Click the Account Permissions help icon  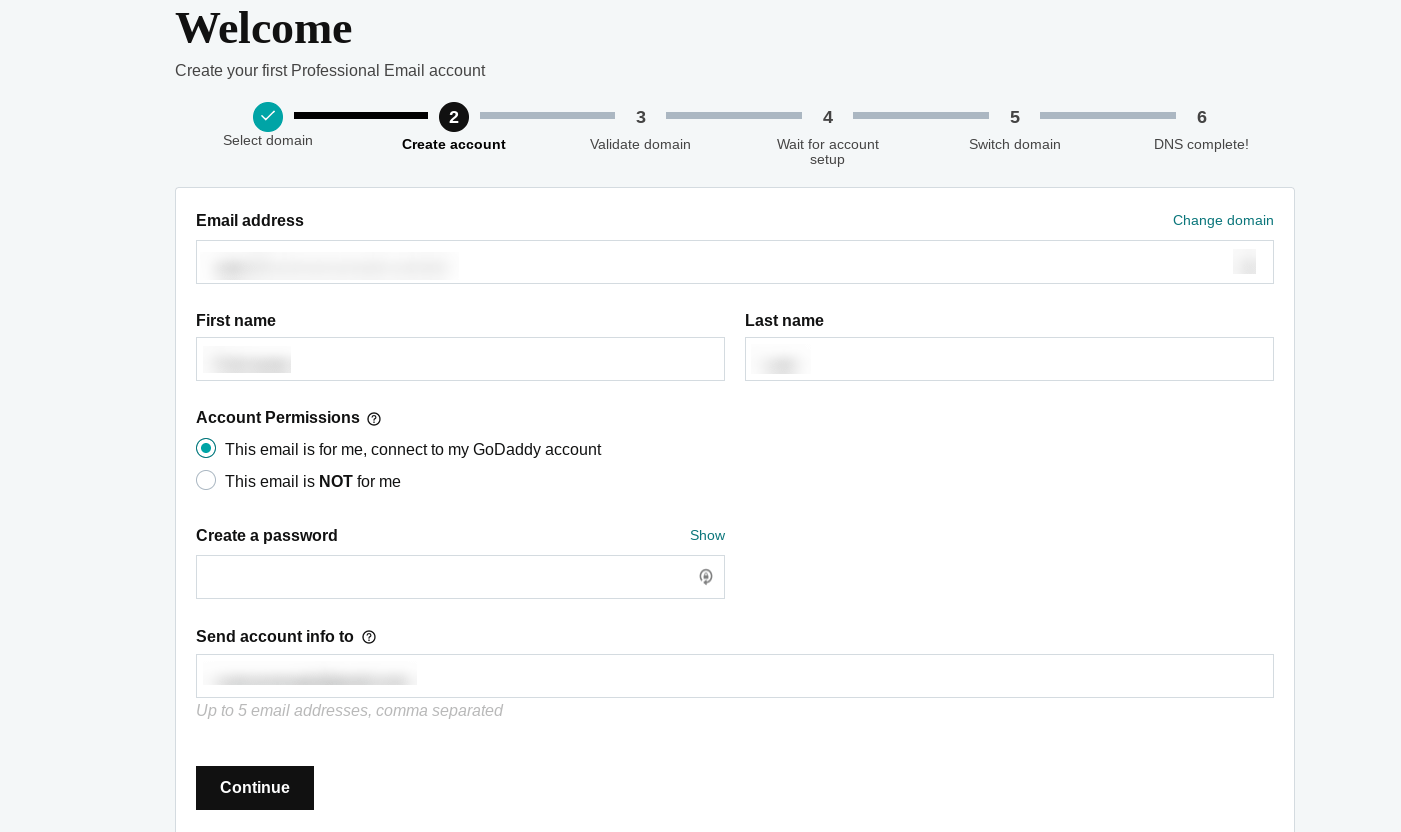click(x=374, y=419)
